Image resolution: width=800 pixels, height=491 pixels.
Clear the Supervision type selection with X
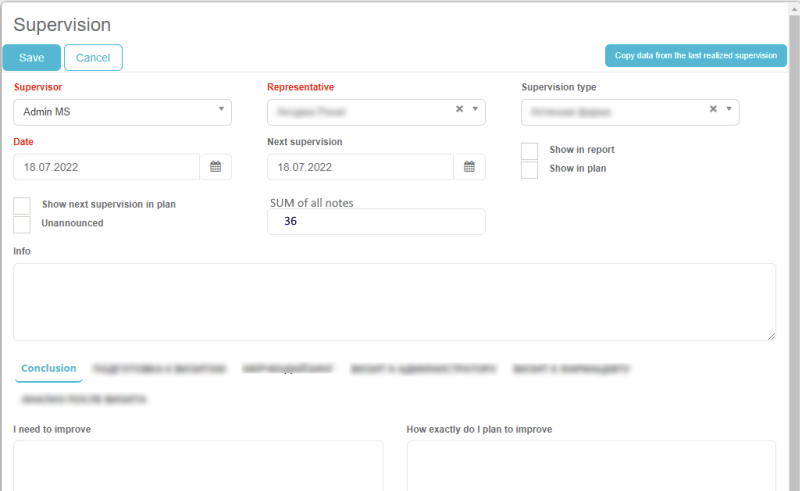[x=714, y=109]
